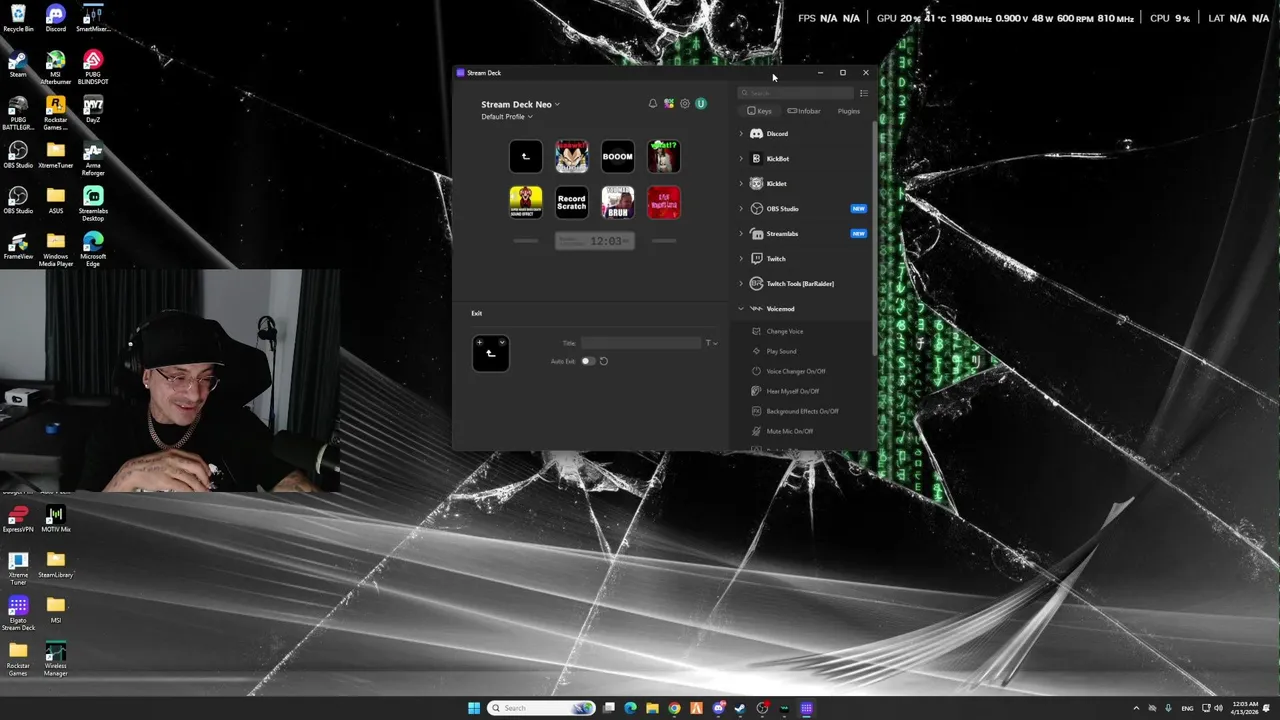This screenshot has width=1280, height=720.
Task: Open the Wireless Manager desktop shortcut
Action: 56,658
